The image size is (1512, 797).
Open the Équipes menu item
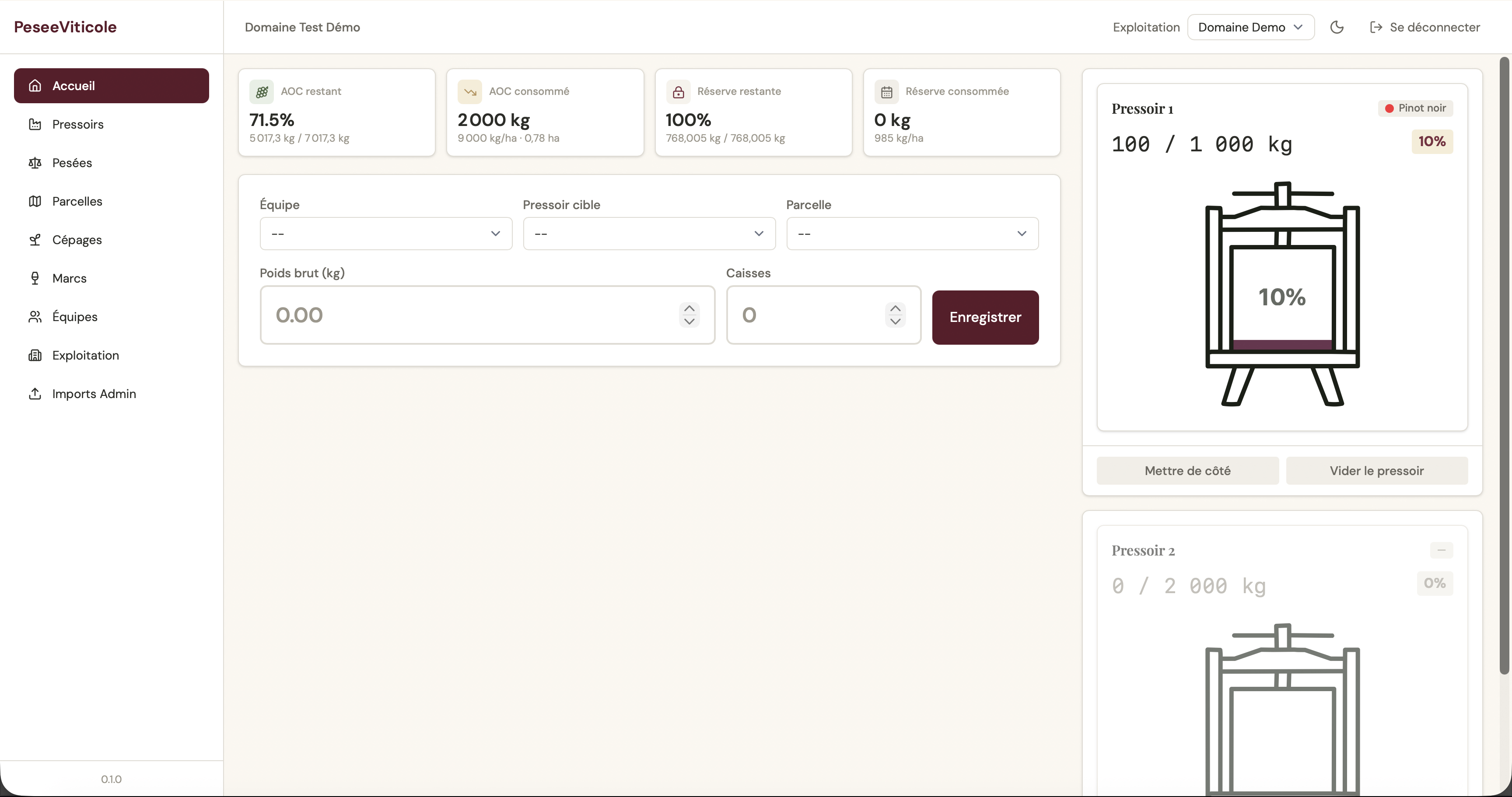tap(112, 317)
